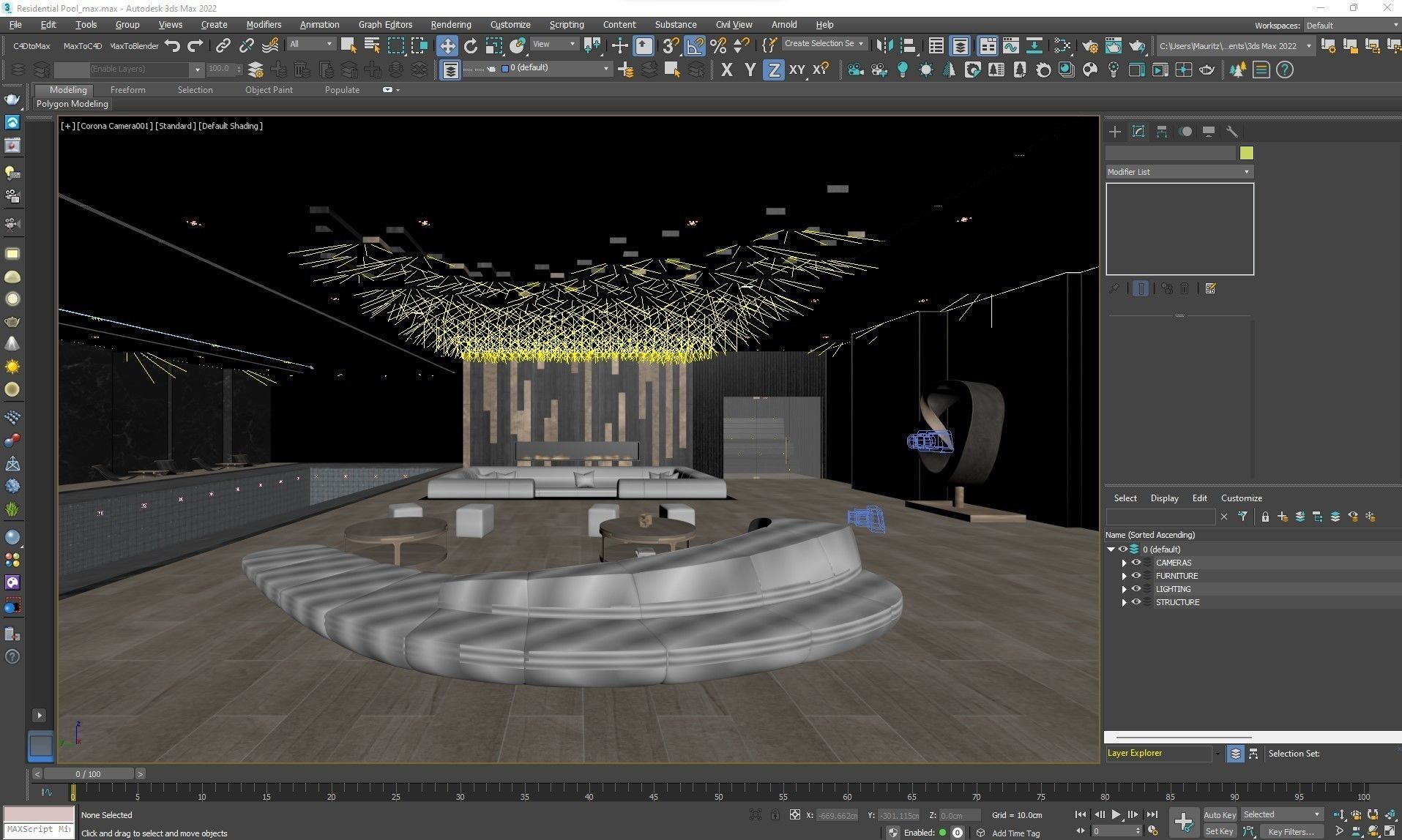Viewport: 1402px width, 840px height.
Task: Click the Select Object arrow tool
Action: (x=348, y=45)
